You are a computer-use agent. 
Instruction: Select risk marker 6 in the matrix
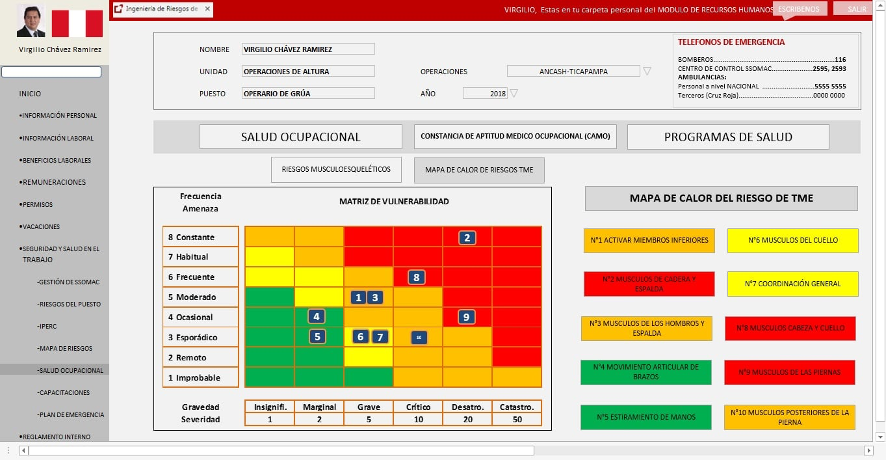[361, 337]
